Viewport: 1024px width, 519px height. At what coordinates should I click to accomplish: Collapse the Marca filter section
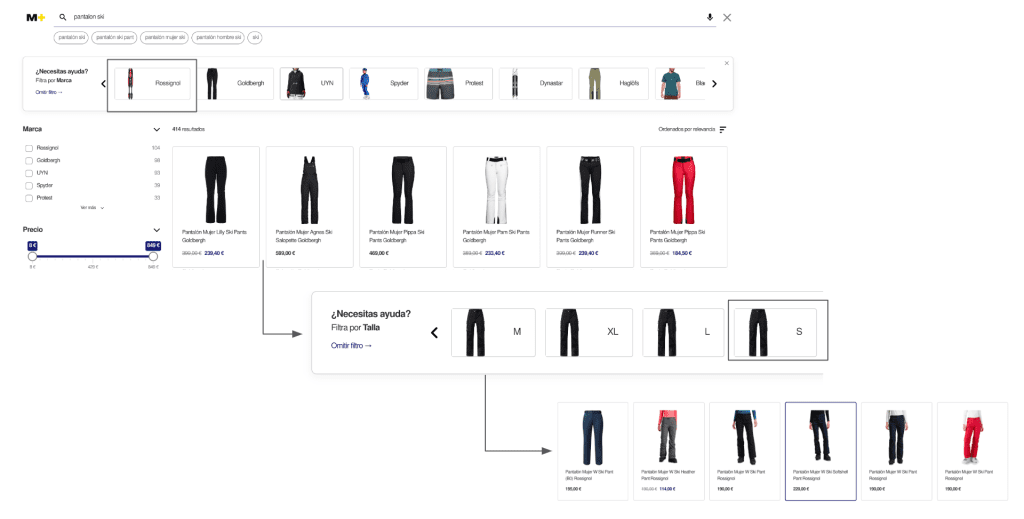pos(157,129)
